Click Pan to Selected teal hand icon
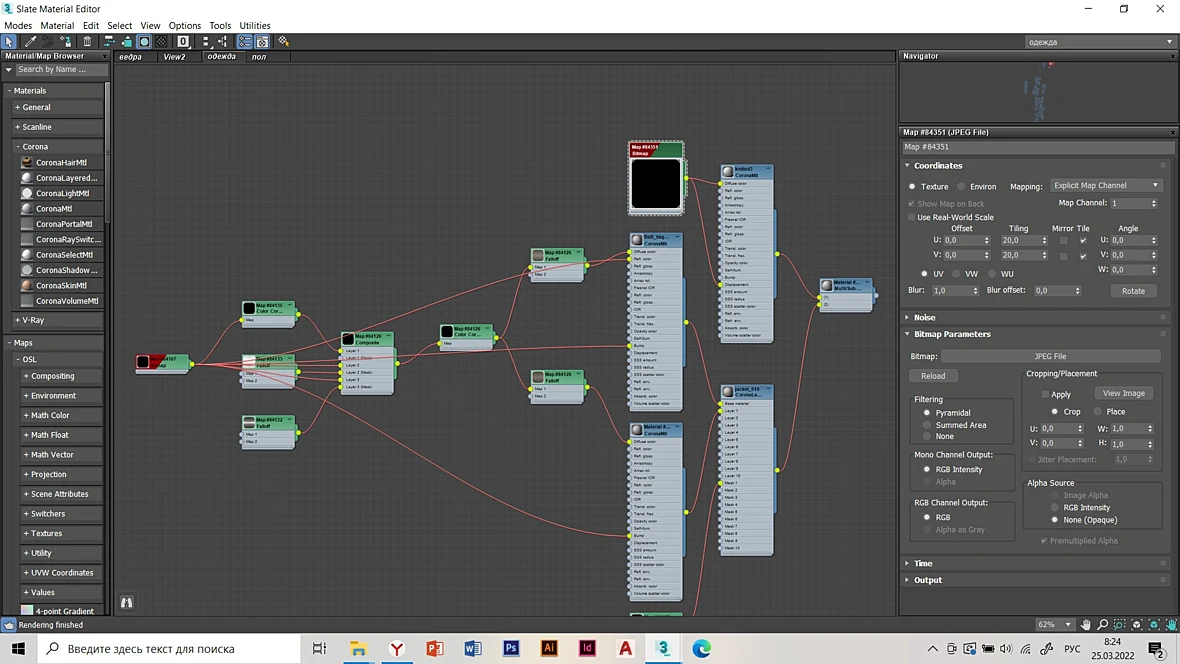The width and height of the screenshot is (1180, 664). [x=1172, y=625]
